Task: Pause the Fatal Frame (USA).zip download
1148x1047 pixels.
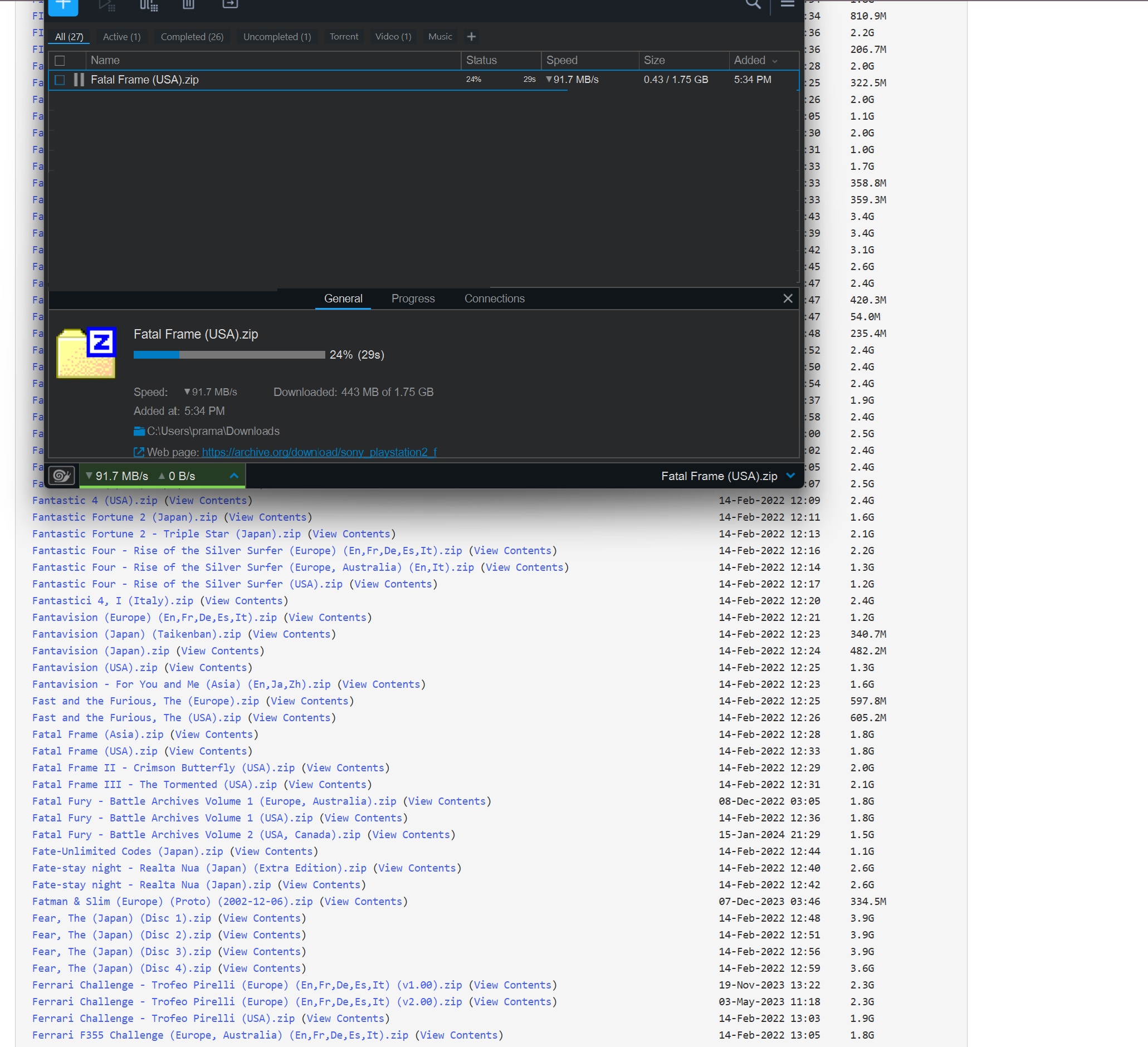Action: tap(79, 80)
